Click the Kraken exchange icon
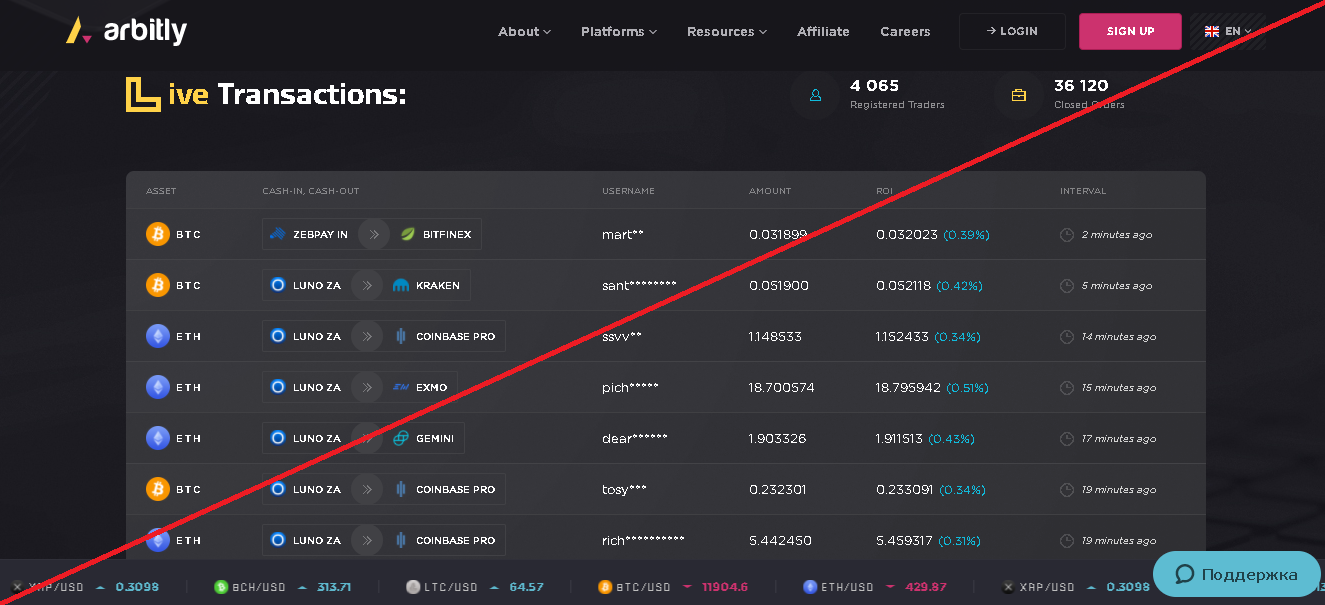The image size is (1325, 605). 401,285
